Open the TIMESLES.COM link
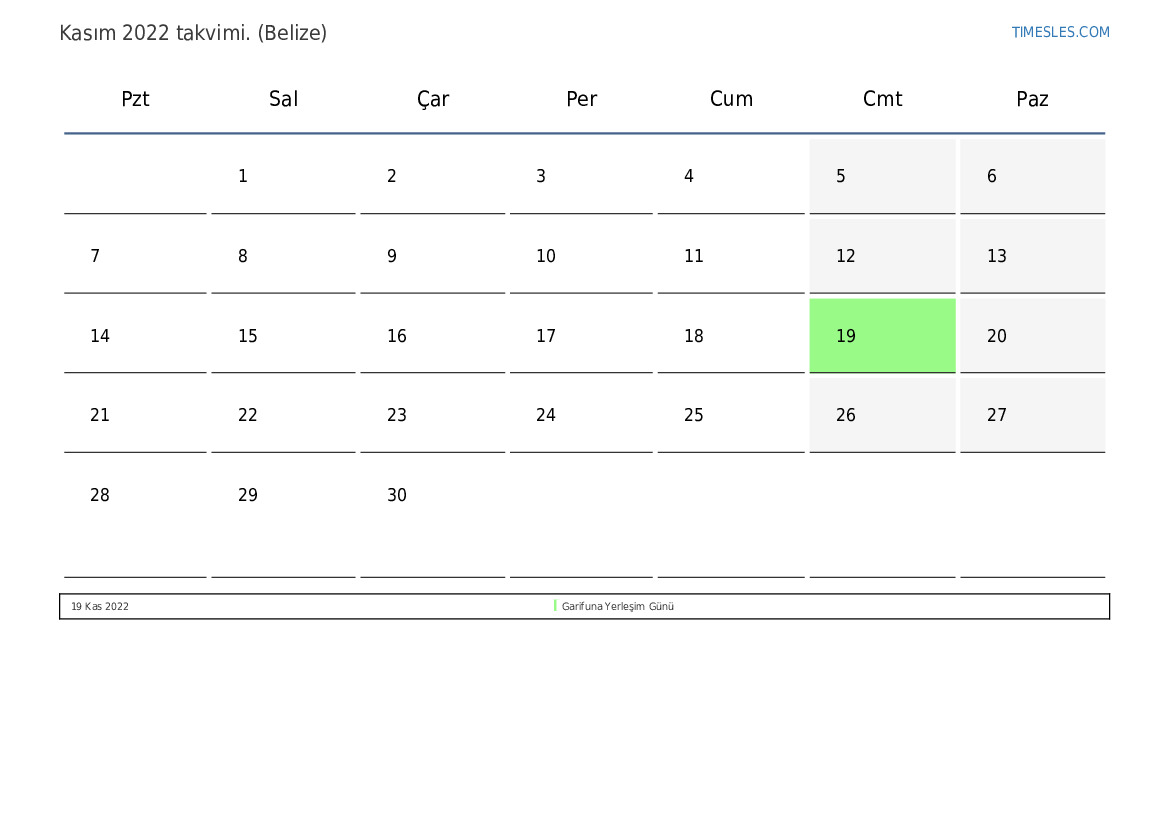 [x=1060, y=32]
